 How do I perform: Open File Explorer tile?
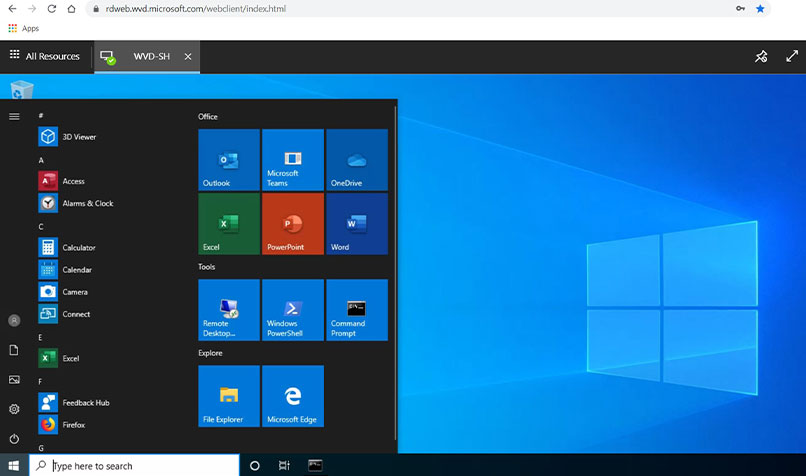[229, 396]
